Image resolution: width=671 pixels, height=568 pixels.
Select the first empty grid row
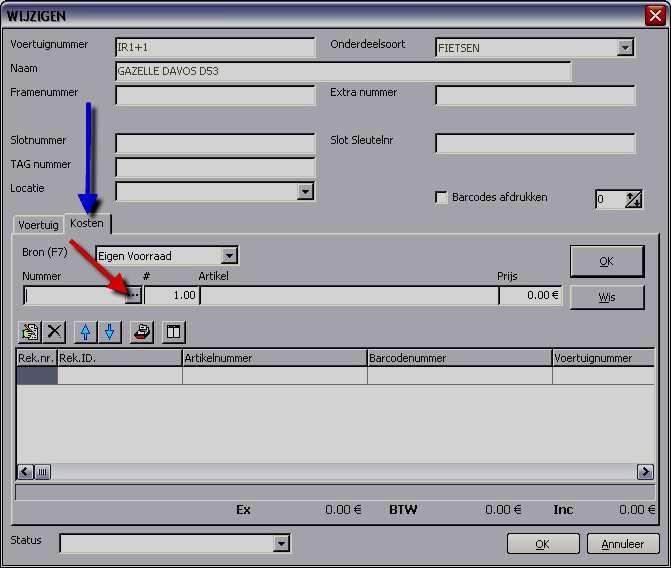[336, 375]
